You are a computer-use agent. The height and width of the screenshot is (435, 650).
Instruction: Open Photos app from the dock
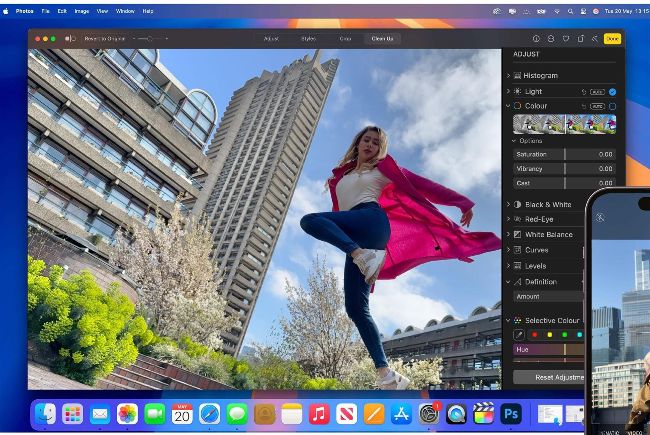(x=127, y=414)
